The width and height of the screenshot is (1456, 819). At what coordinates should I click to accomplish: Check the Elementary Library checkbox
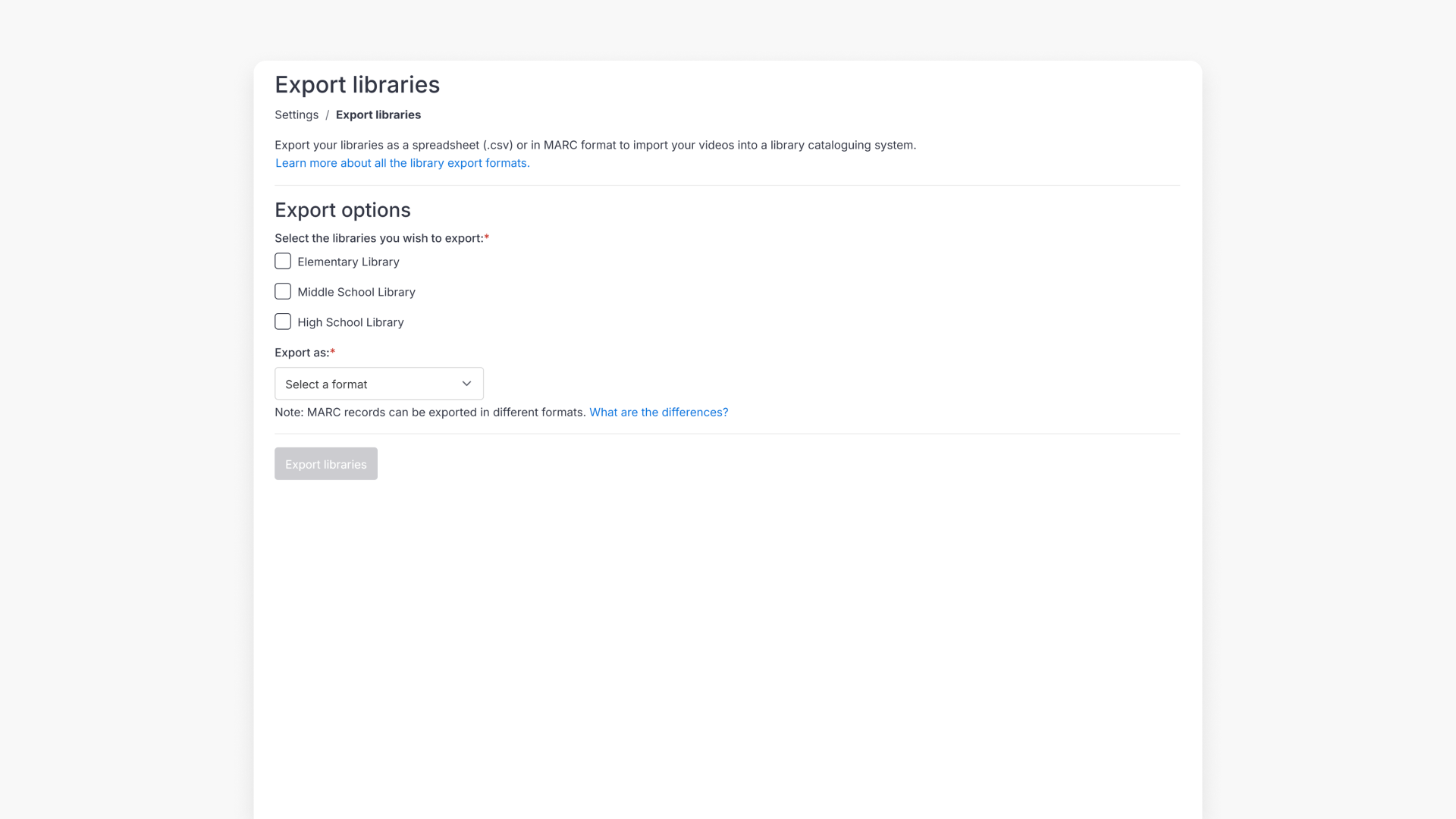pos(282,261)
